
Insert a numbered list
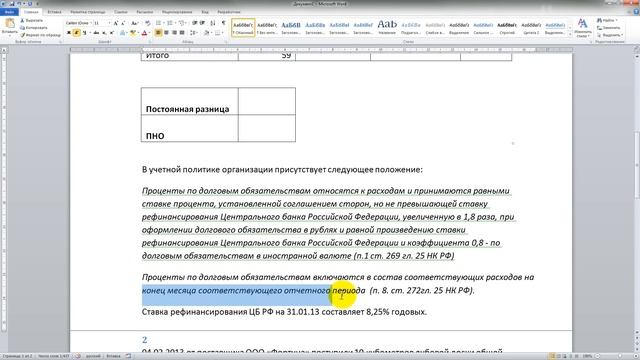click(171, 23)
